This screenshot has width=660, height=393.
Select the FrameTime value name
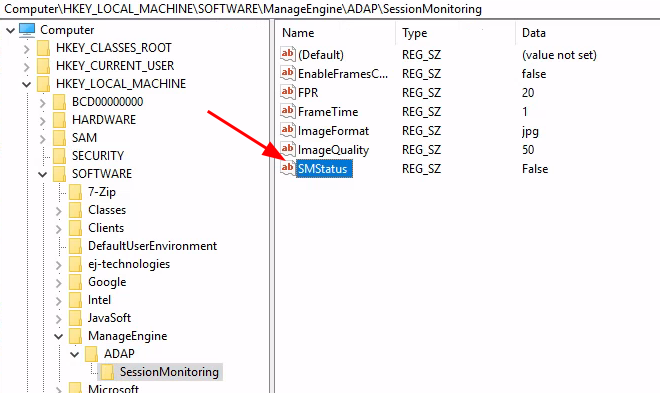pyautogui.click(x=328, y=112)
